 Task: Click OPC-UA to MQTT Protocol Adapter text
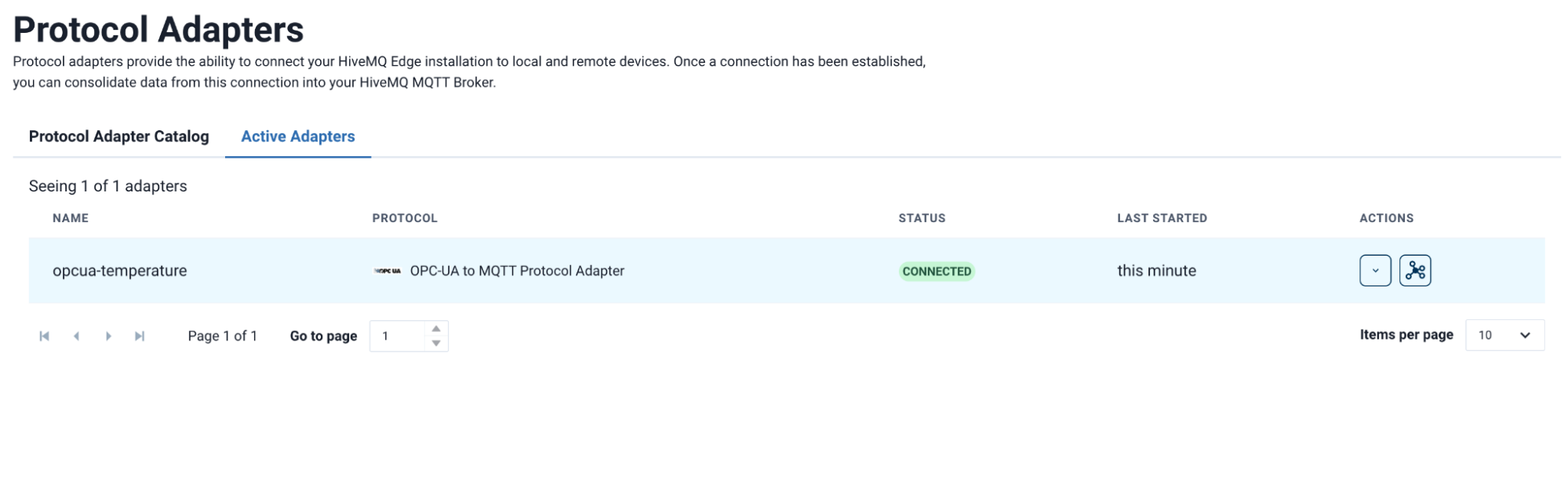[517, 271]
